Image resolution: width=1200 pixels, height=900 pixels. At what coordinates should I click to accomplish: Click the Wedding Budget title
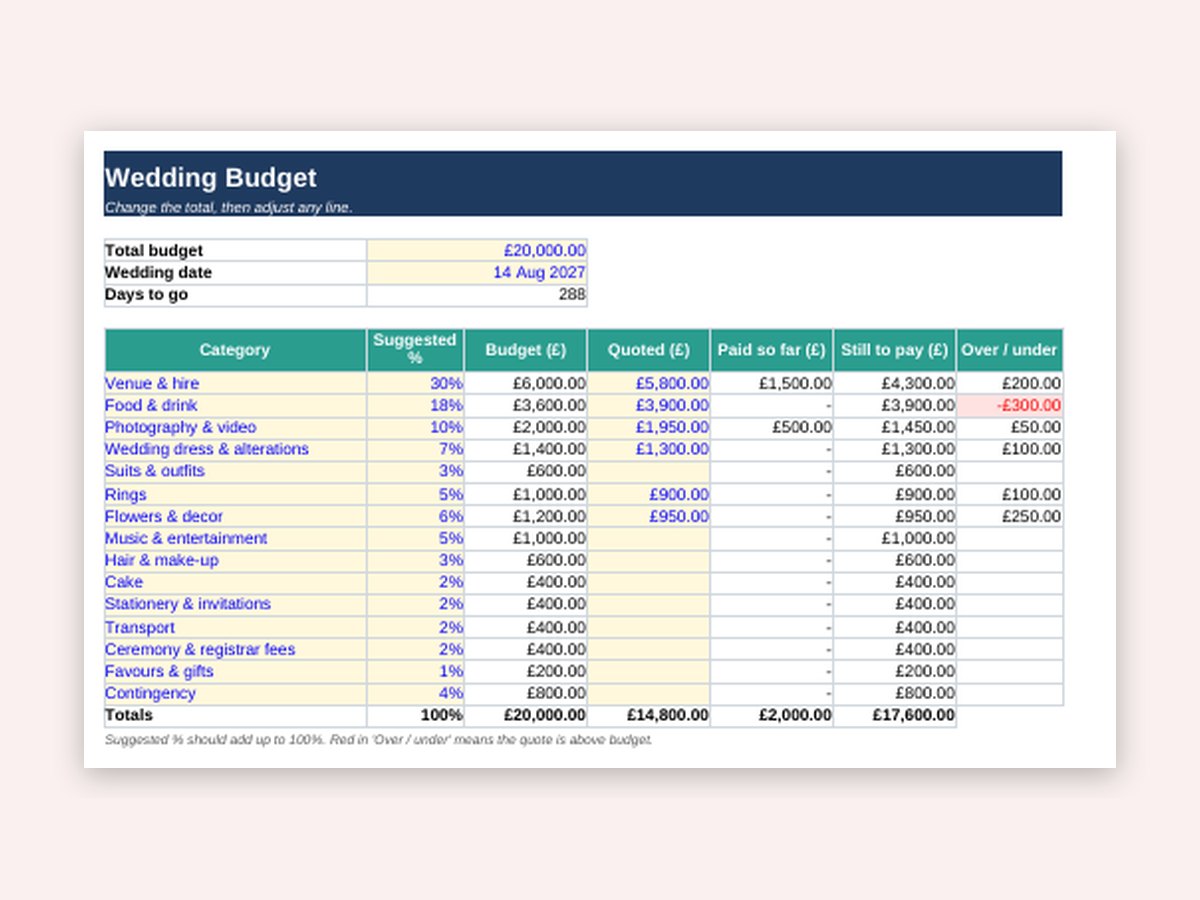click(x=211, y=178)
